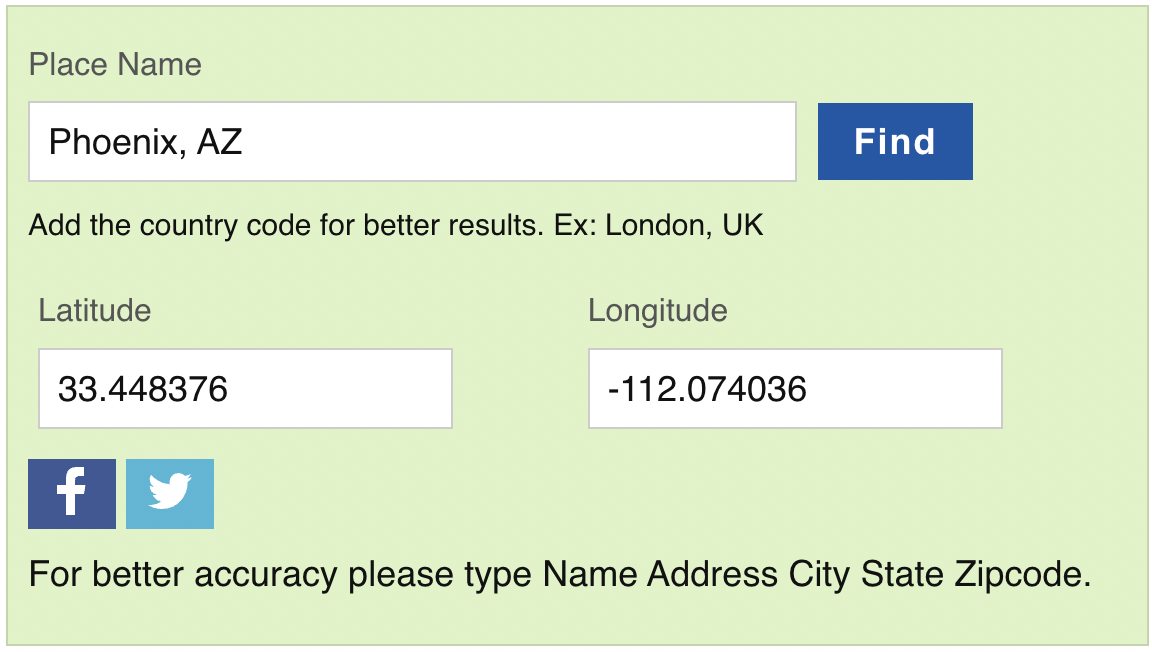This screenshot has width=1152, height=652.
Task: Click the Find button
Action: tap(894, 141)
